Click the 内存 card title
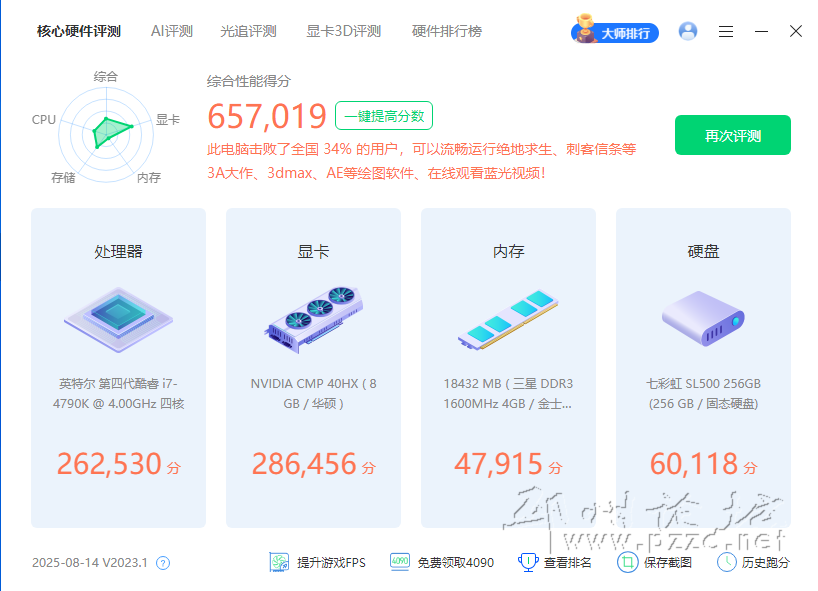This screenshot has height=591, width=818. [509, 251]
